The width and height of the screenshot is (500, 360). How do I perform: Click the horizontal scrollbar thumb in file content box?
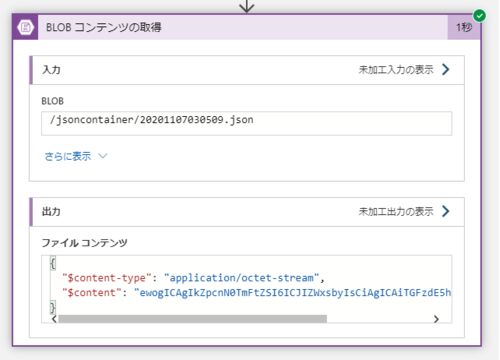(193, 319)
